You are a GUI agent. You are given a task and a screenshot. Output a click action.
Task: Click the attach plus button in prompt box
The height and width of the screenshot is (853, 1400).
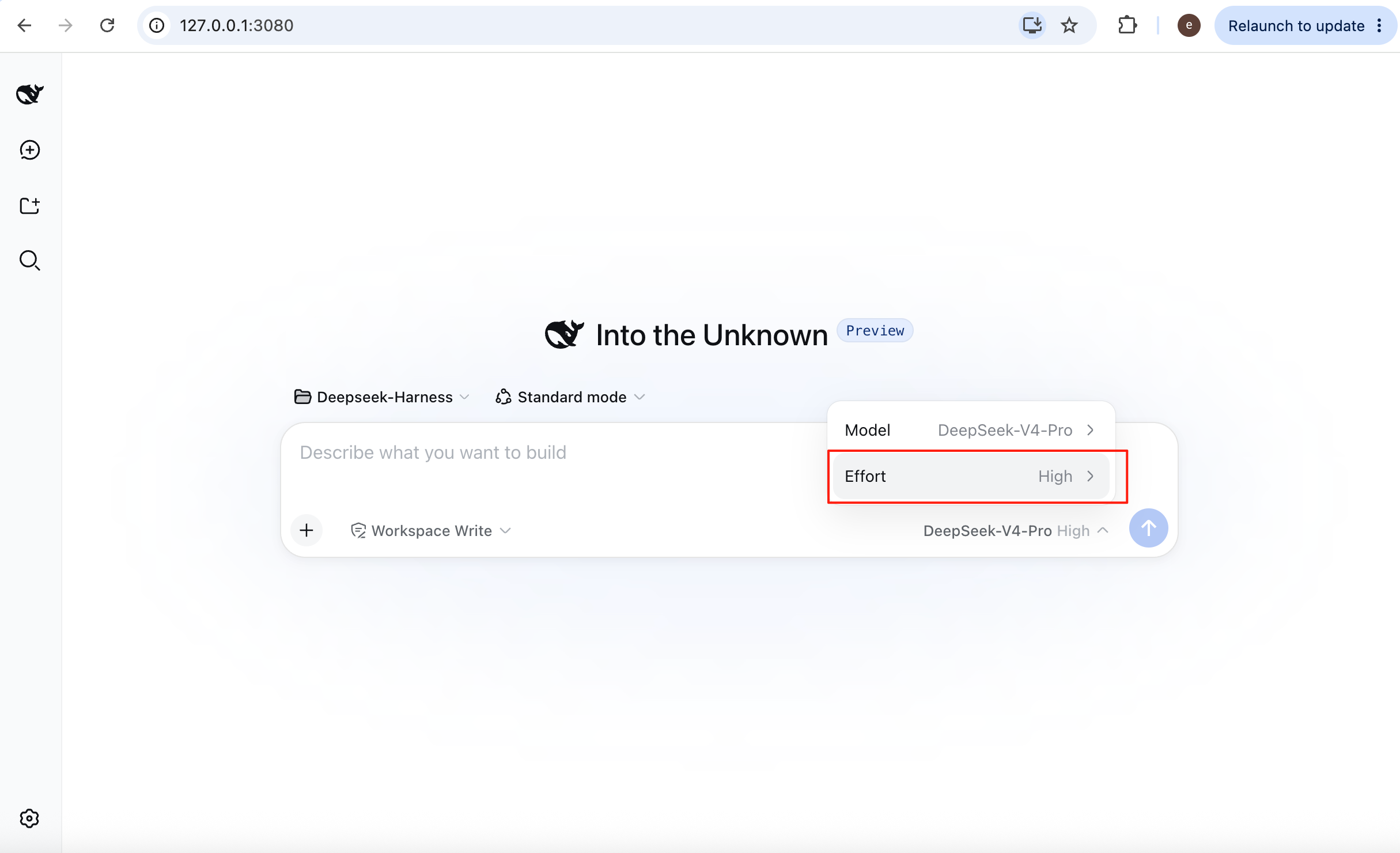(307, 530)
